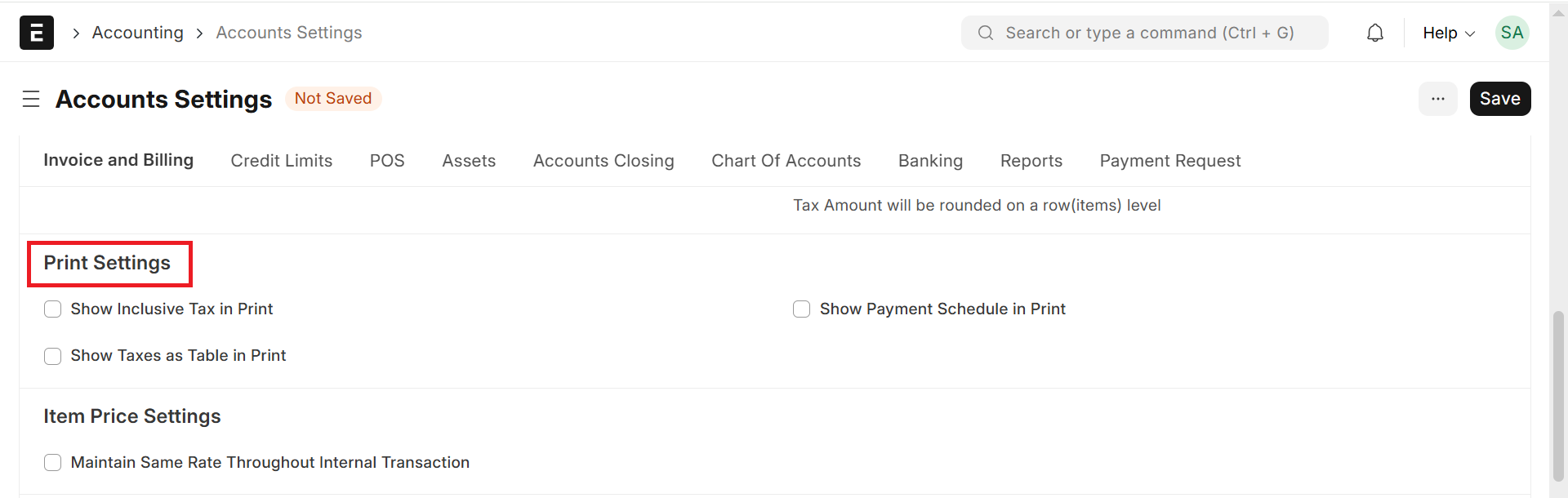The image size is (1568, 498).
Task: Enable Maintain Same Rate Throughout Internal Transaction
Action: 53,463
